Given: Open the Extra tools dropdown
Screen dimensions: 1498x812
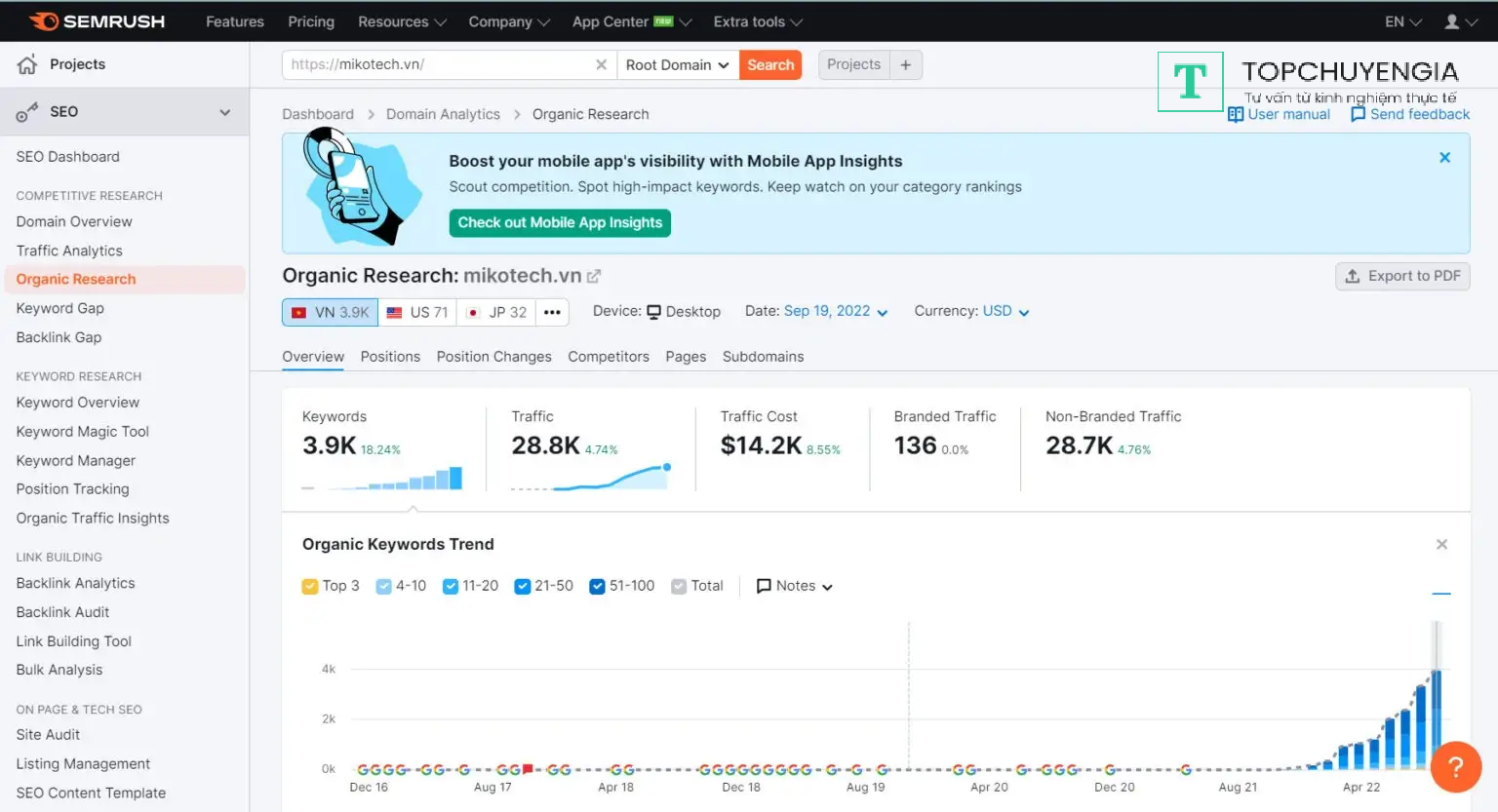Looking at the screenshot, I should click(758, 21).
